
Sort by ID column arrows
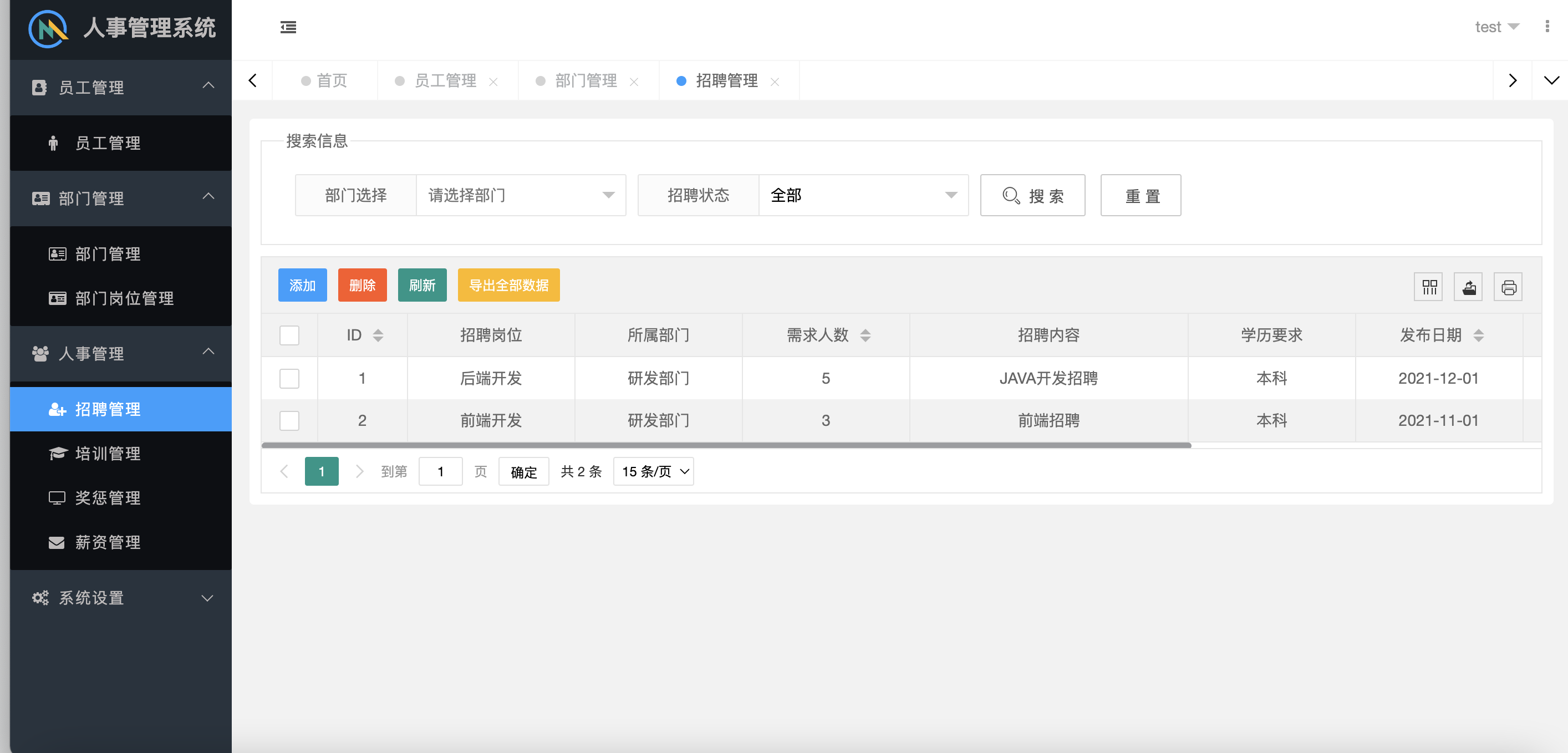coord(378,335)
